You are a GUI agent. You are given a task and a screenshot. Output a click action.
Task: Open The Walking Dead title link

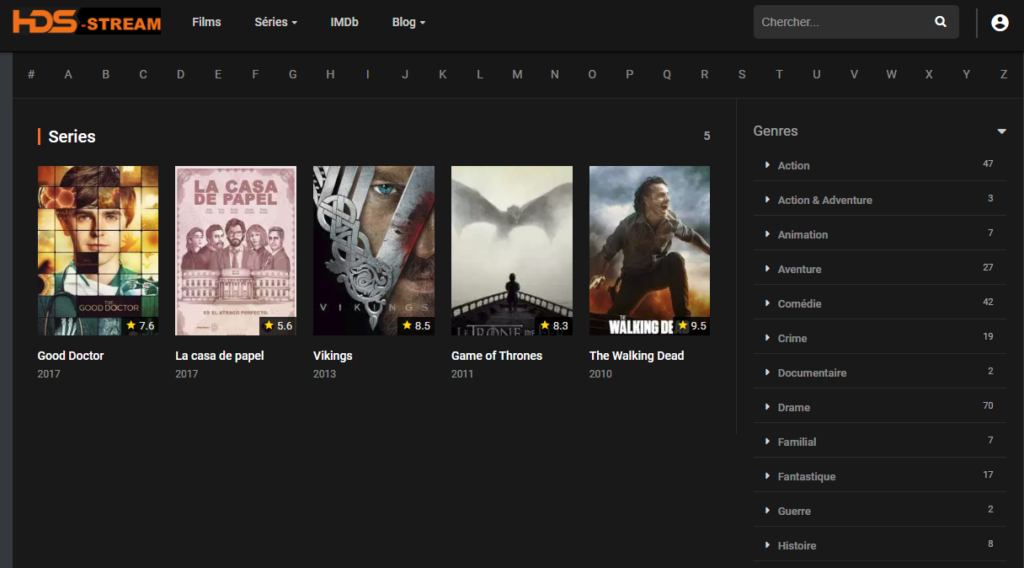(x=636, y=356)
